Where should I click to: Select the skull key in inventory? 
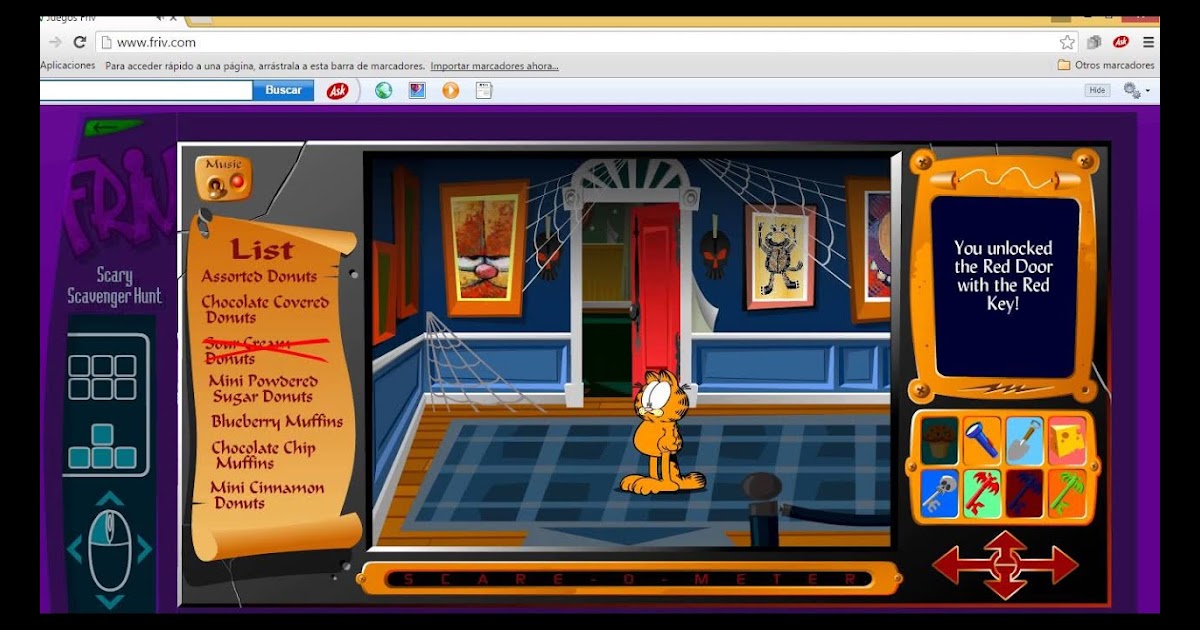(939, 494)
